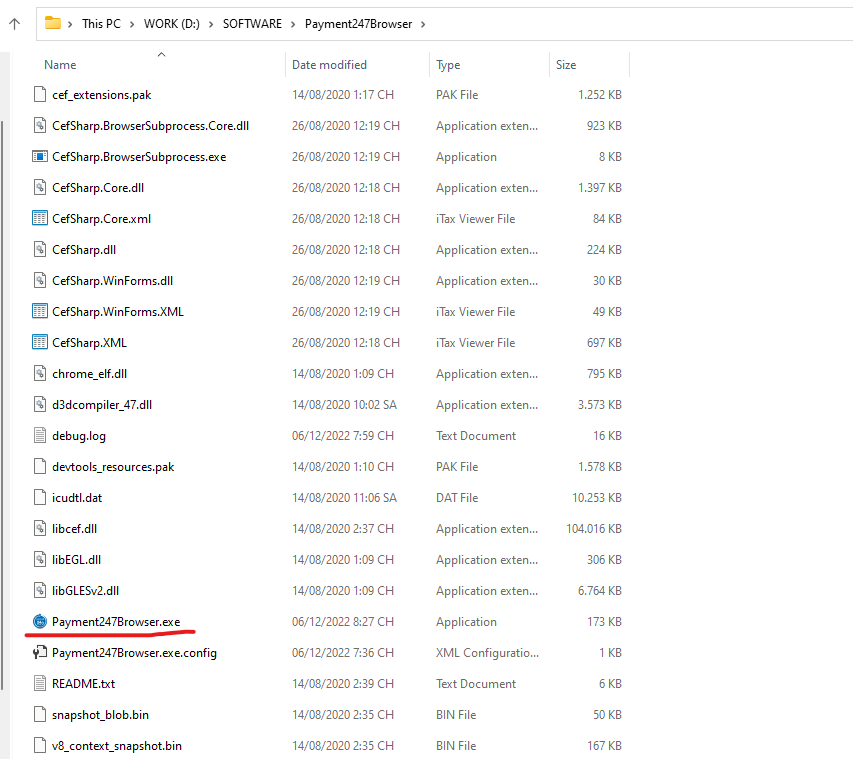
Task: Select the Payment247Browser.exe globe icon
Action: (x=40, y=621)
